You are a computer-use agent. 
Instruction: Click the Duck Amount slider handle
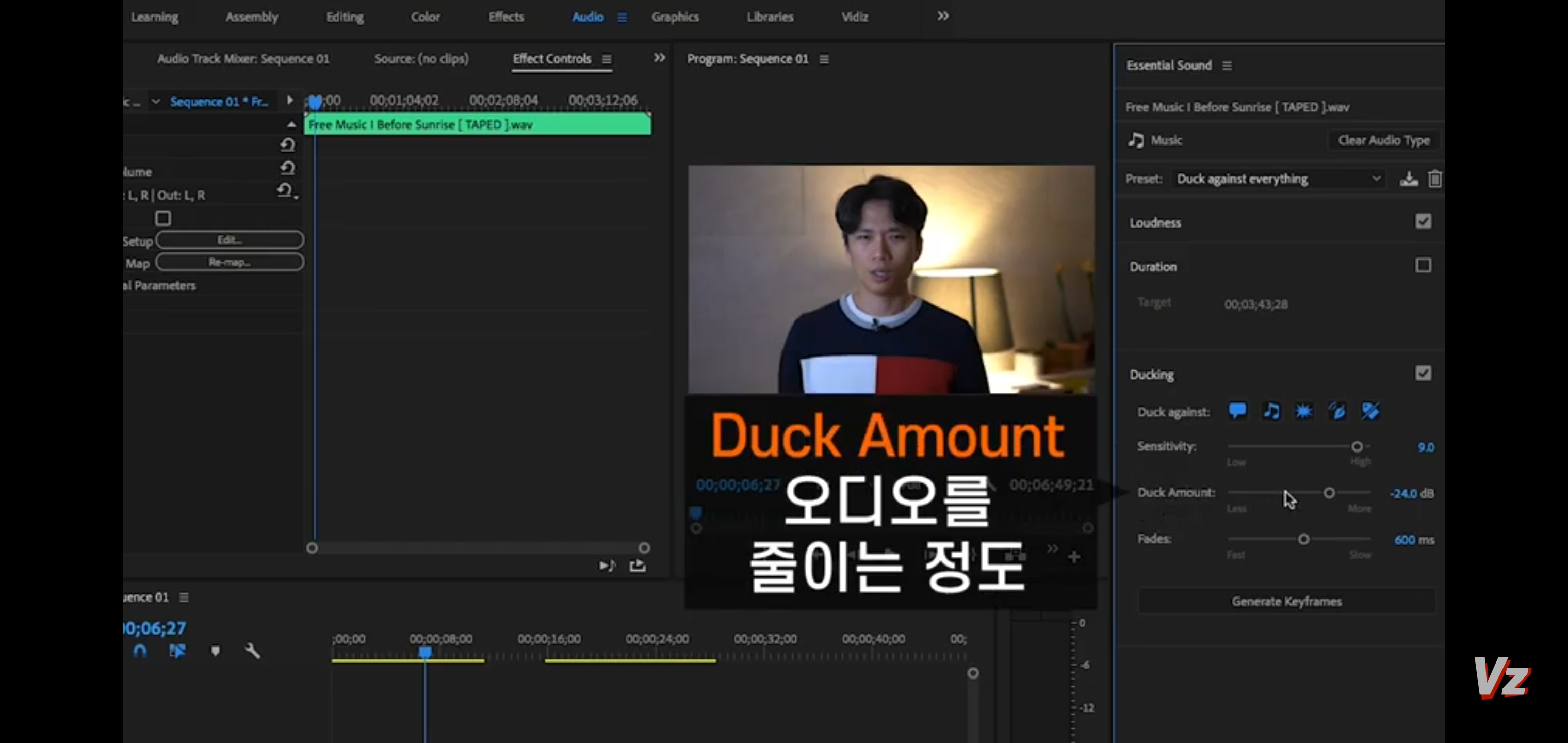point(1329,493)
